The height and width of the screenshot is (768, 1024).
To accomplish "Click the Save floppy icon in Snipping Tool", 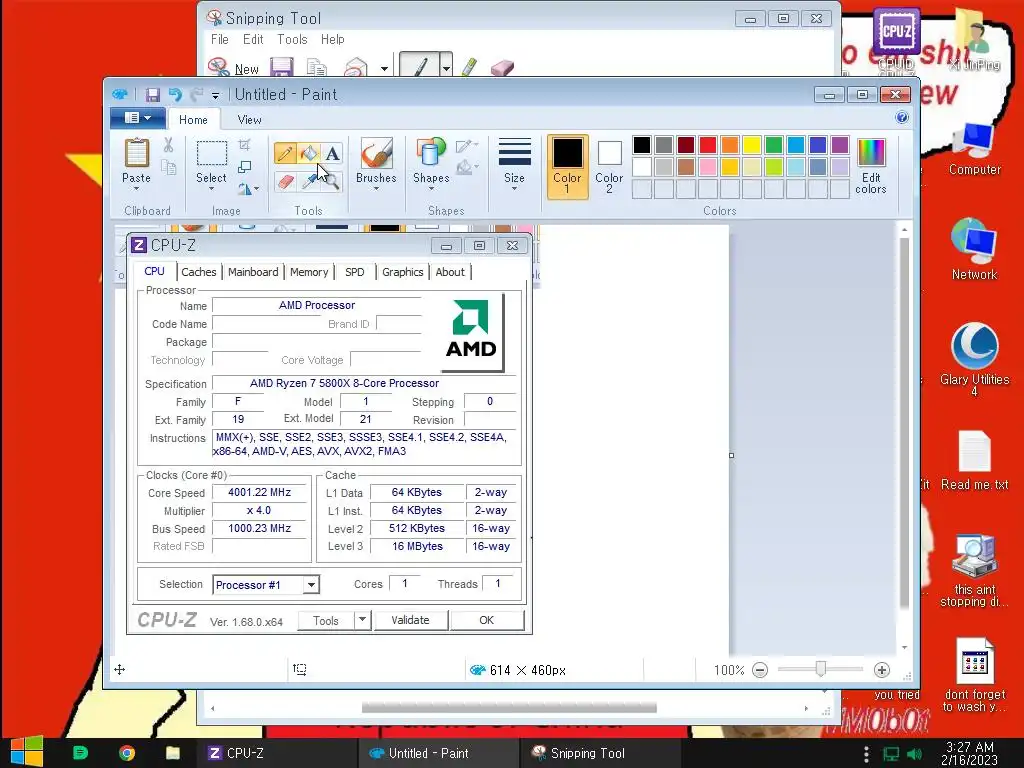I will coord(281,67).
